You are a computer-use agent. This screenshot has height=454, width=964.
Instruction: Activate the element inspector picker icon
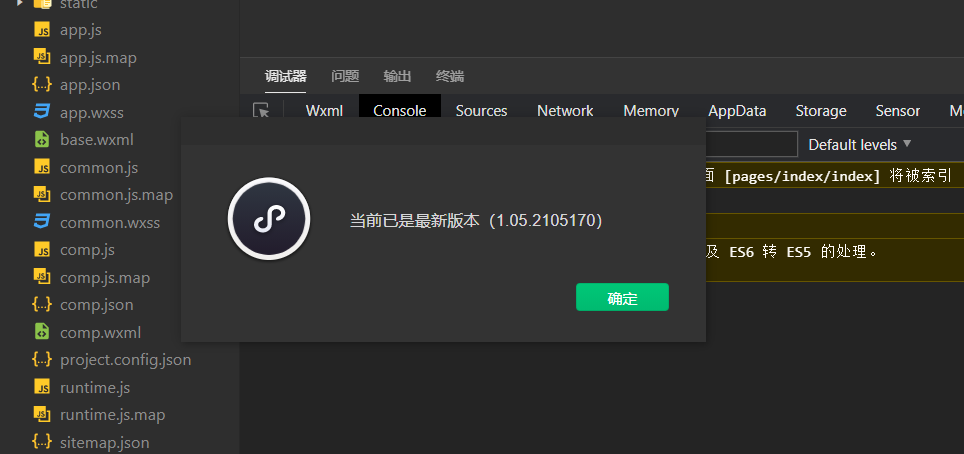(261, 111)
